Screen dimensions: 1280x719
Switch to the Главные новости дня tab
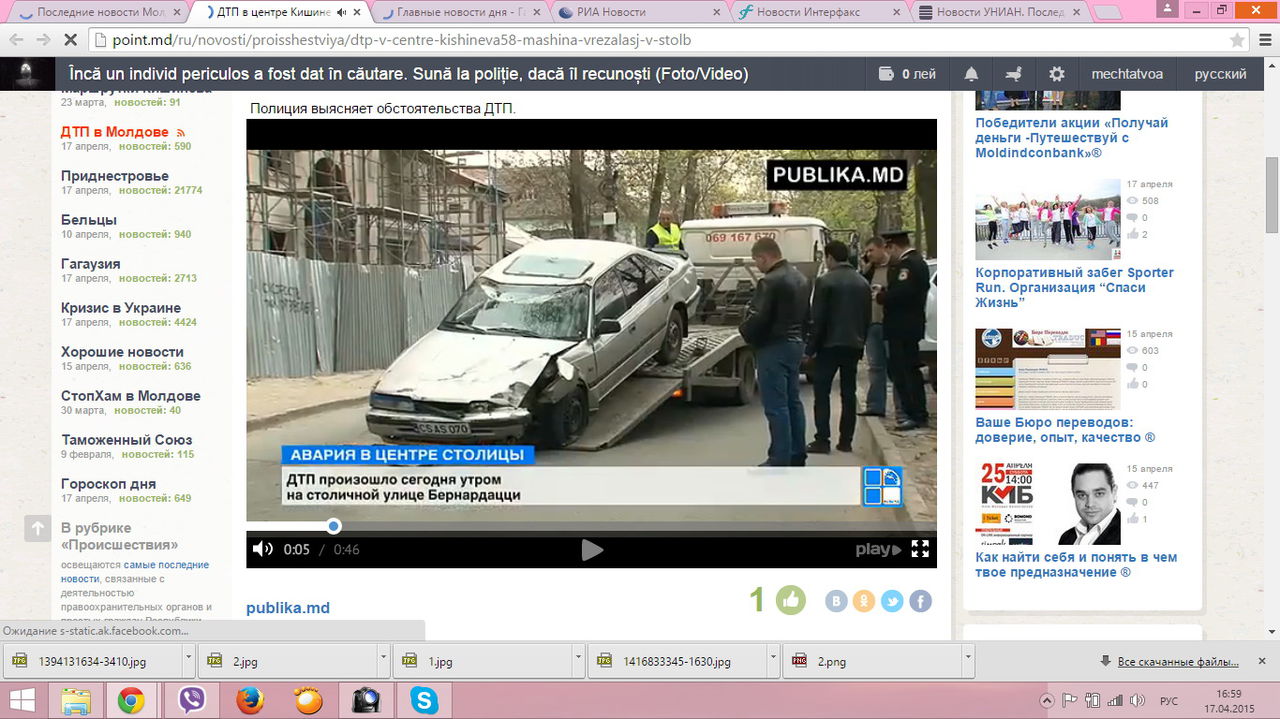tap(458, 12)
